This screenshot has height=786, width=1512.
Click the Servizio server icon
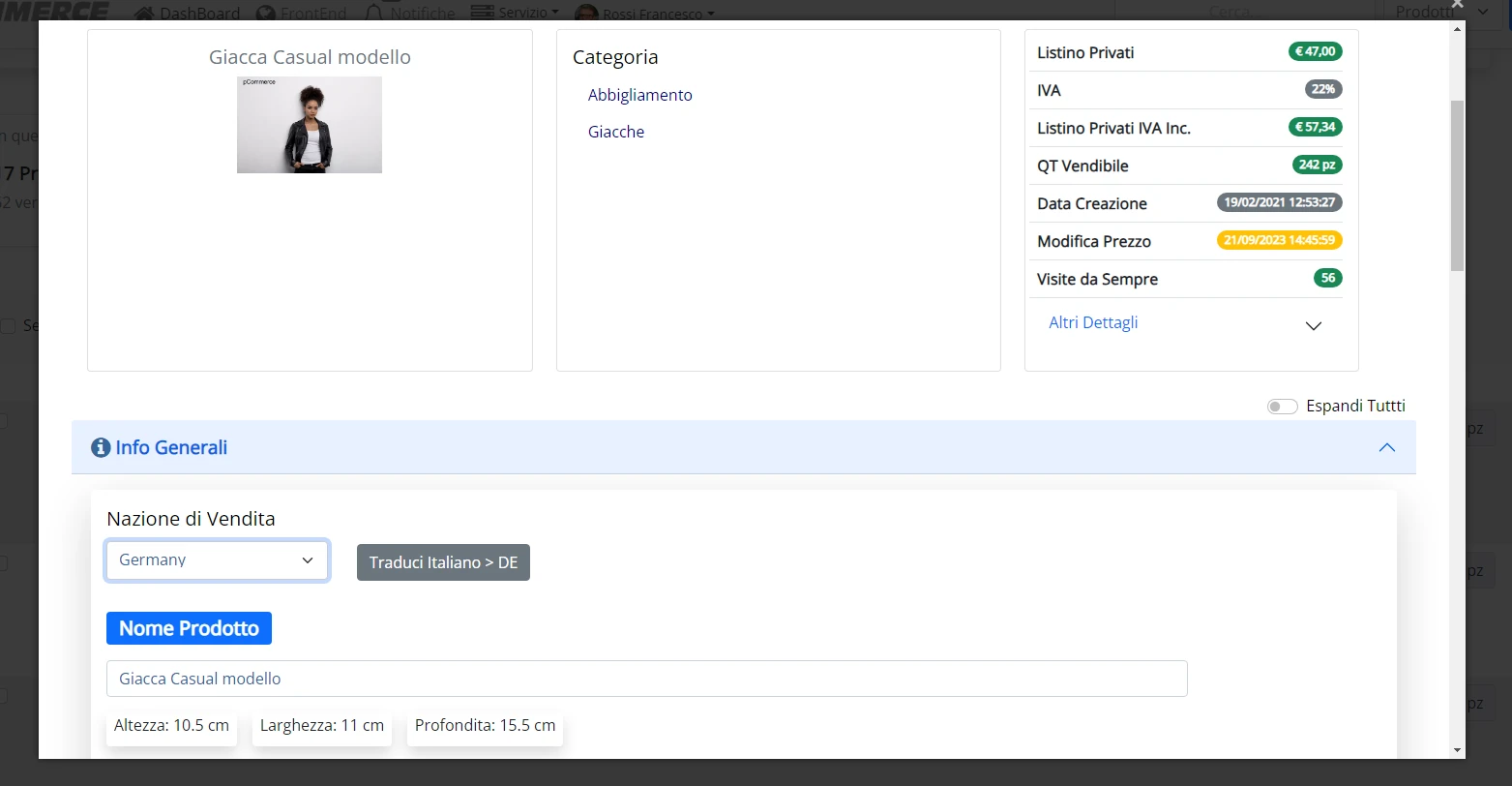(482, 13)
